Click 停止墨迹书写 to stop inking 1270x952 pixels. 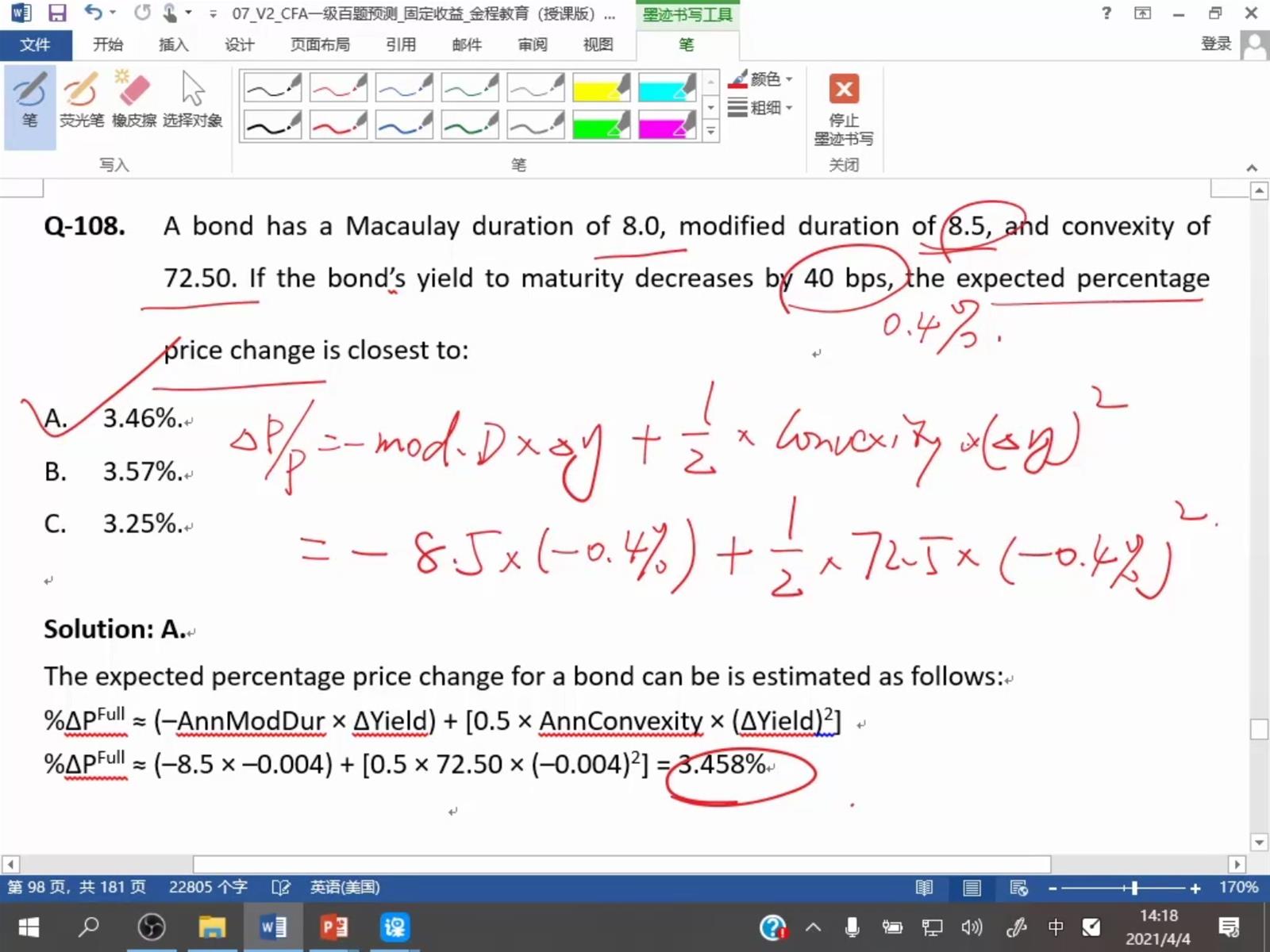tap(844, 109)
